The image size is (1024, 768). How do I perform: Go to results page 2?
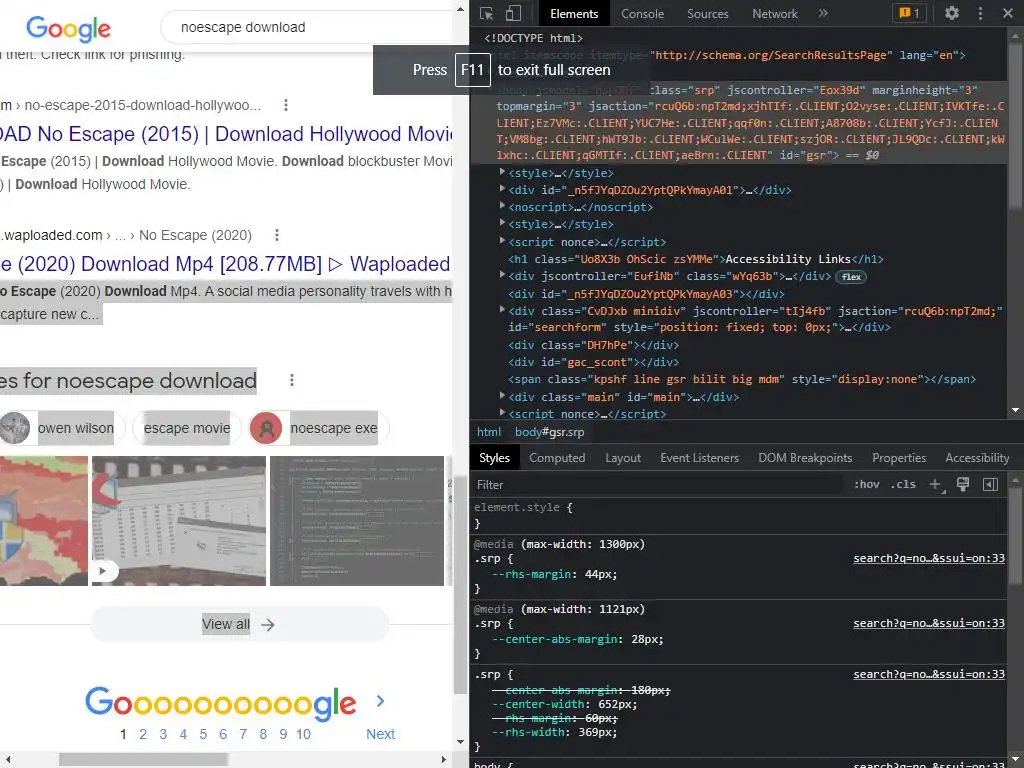(143, 734)
